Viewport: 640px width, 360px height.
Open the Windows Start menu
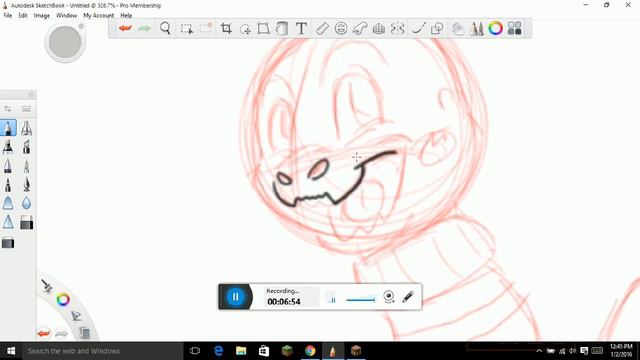(11, 351)
